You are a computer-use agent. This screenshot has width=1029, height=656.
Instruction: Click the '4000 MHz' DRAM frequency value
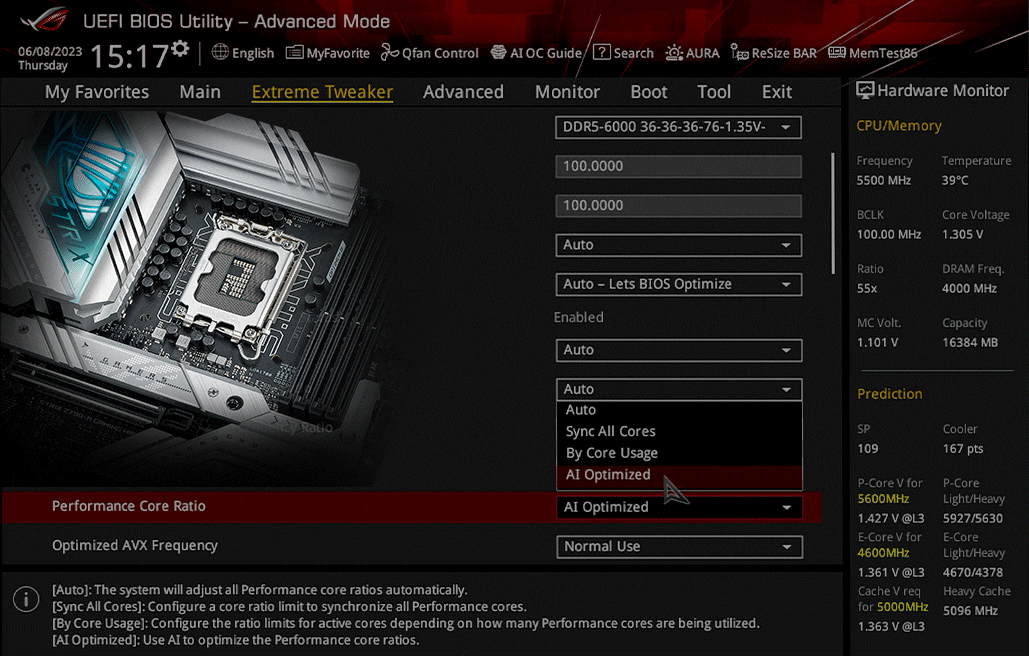[969, 289]
